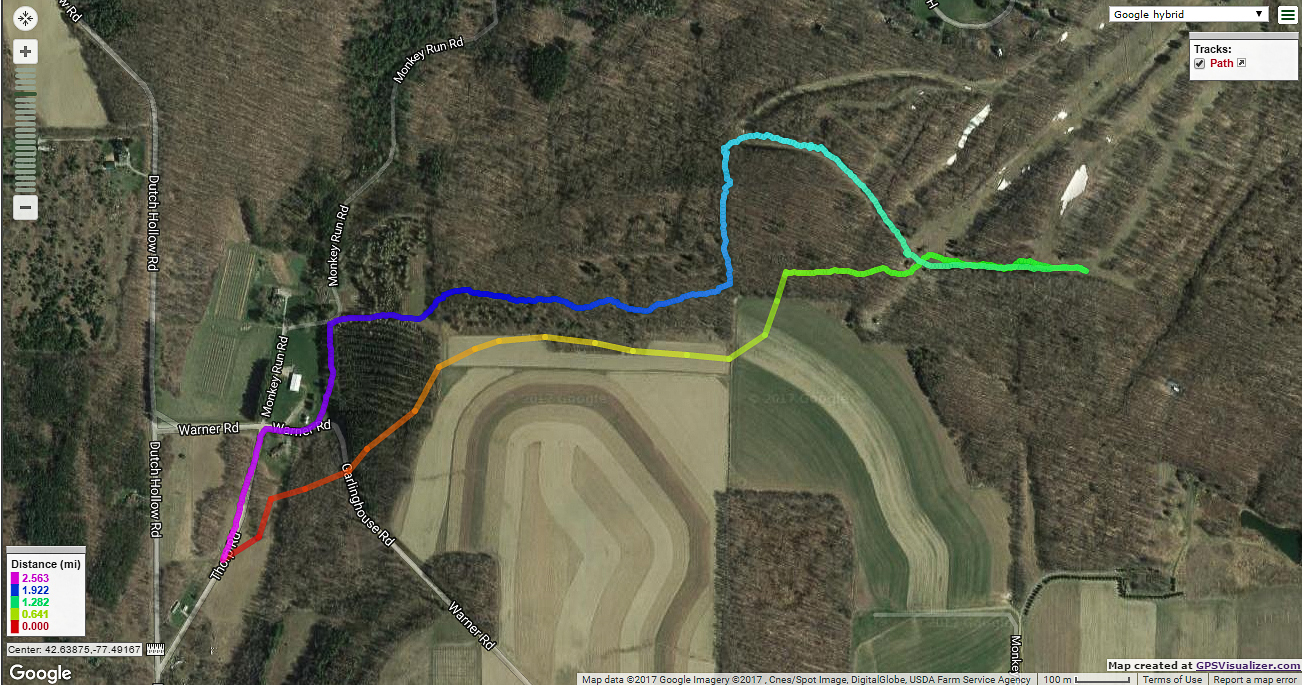Zoom out with the minus button

click(x=26, y=208)
